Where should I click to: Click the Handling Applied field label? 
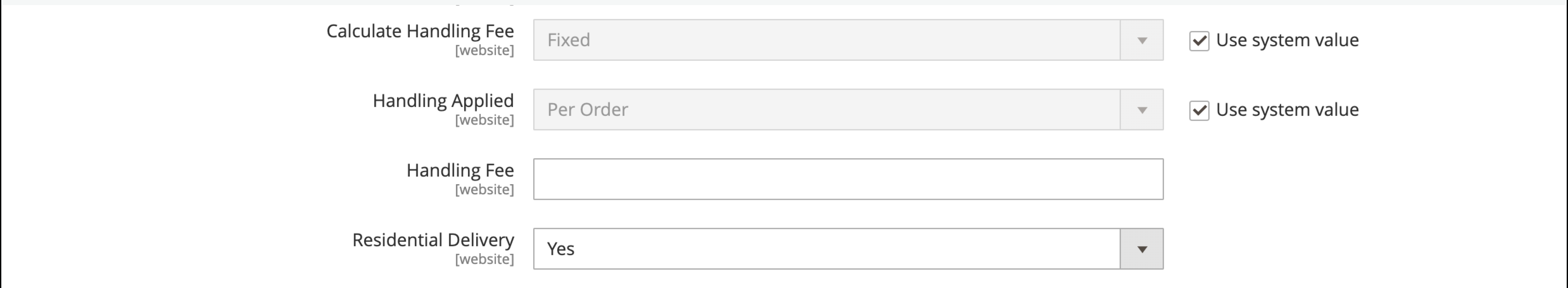click(x=443, y=100)
